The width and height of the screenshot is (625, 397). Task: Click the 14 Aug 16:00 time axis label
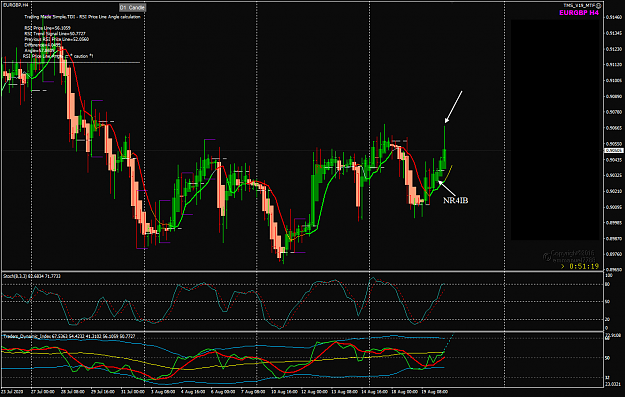(x=375, y=392)
